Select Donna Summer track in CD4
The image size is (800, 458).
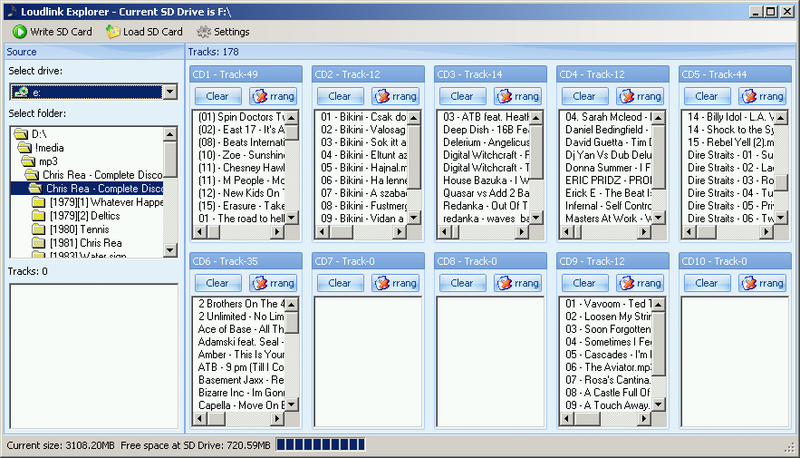coord(607,168)
